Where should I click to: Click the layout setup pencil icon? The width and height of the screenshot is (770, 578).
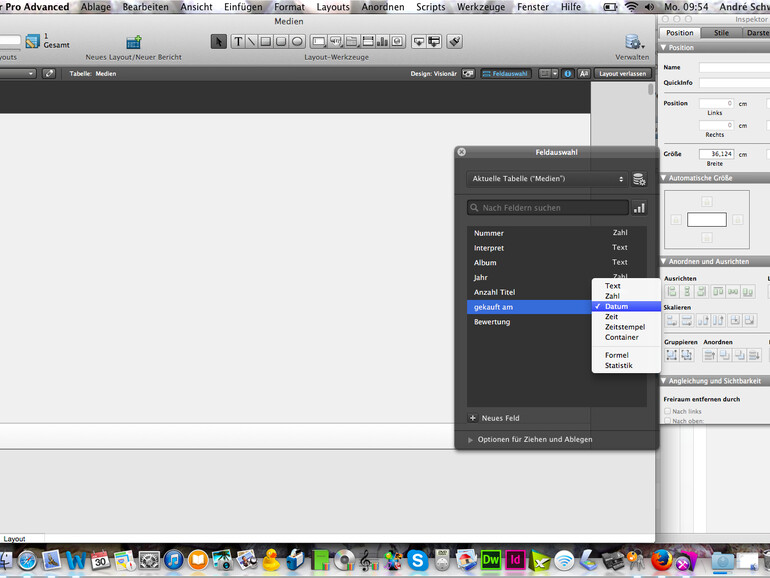click(x=49, y=74)
